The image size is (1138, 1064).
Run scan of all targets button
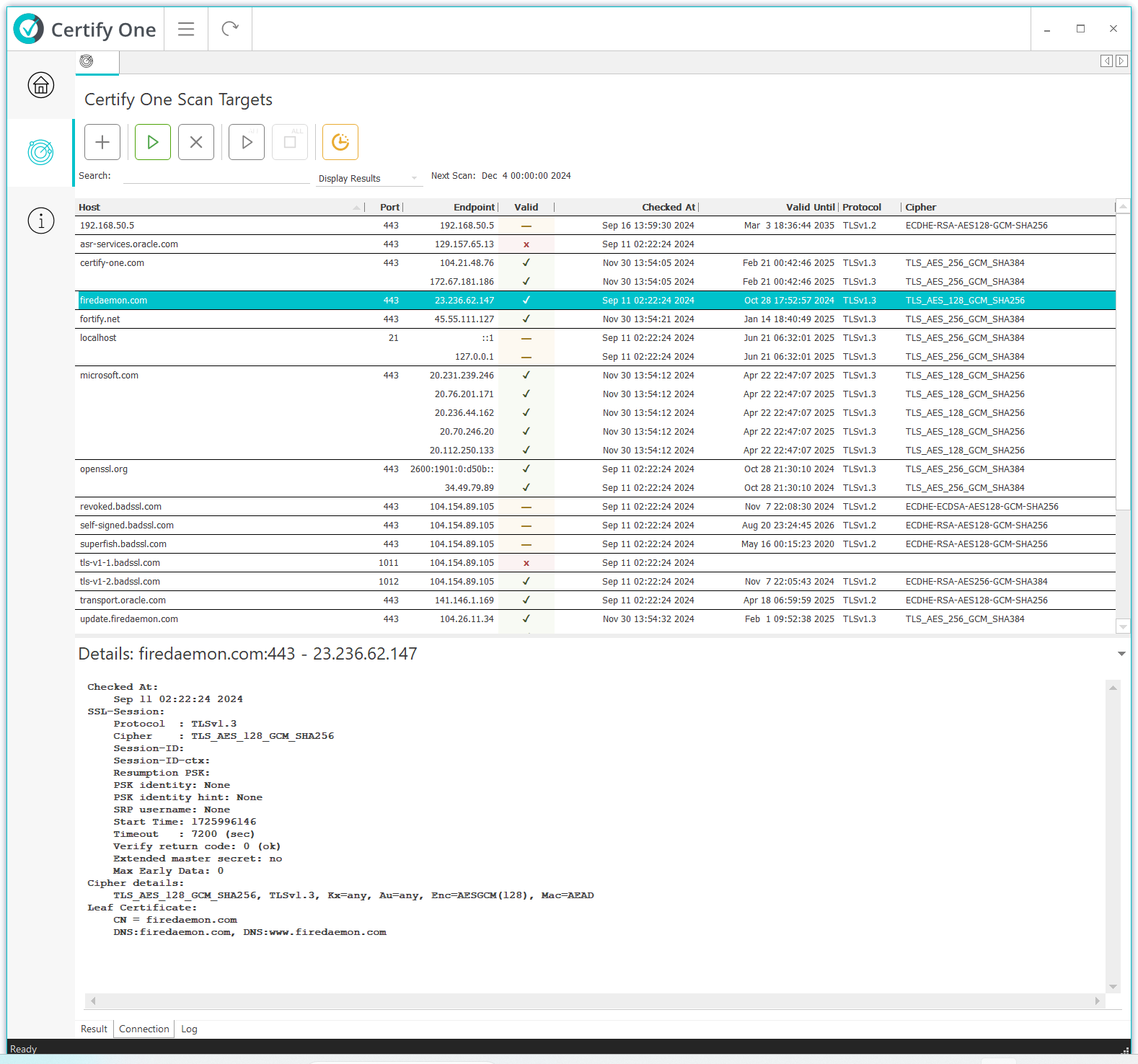click(247, 142)
